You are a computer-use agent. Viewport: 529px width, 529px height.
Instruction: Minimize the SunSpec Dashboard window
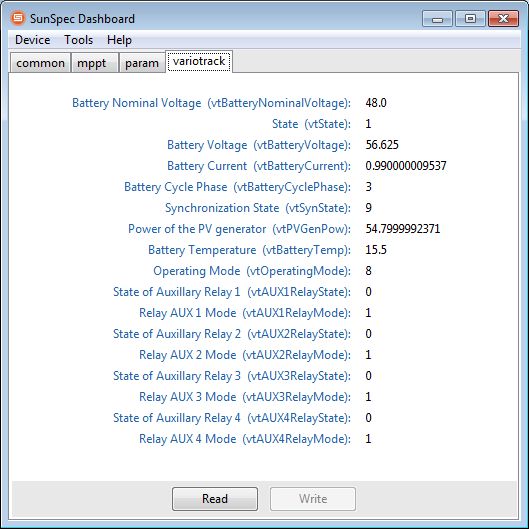click(437, 19)
